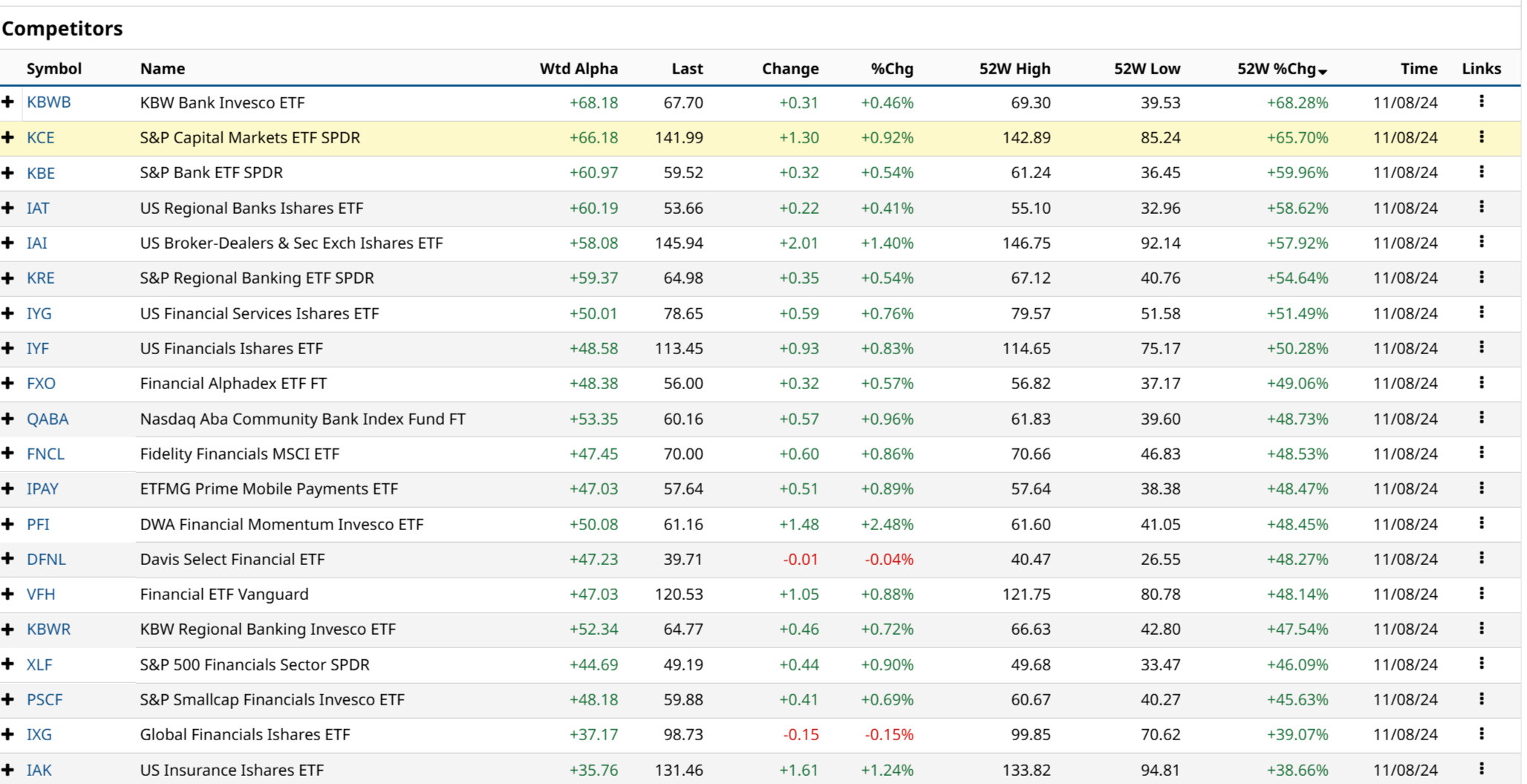
Task: Open links menu for KCE row
Action: click(x=1481, y=137)
